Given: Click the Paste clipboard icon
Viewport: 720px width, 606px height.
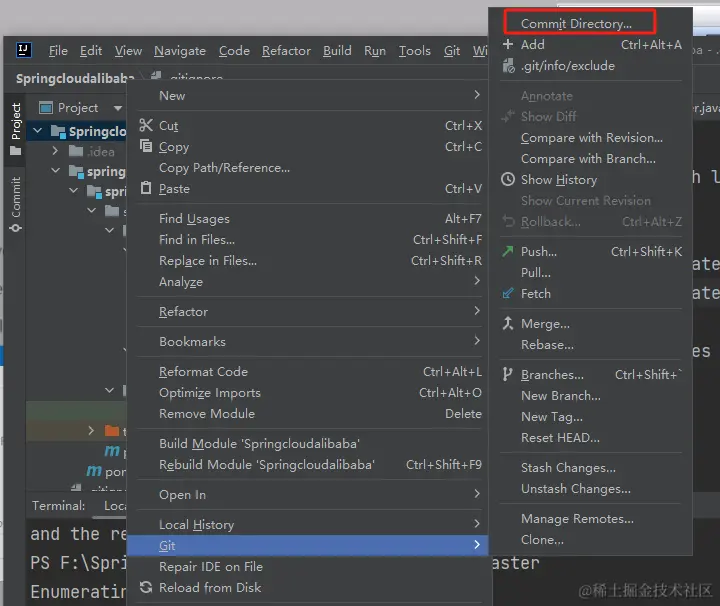Looking at the screenshot, I should coord(146,188).
